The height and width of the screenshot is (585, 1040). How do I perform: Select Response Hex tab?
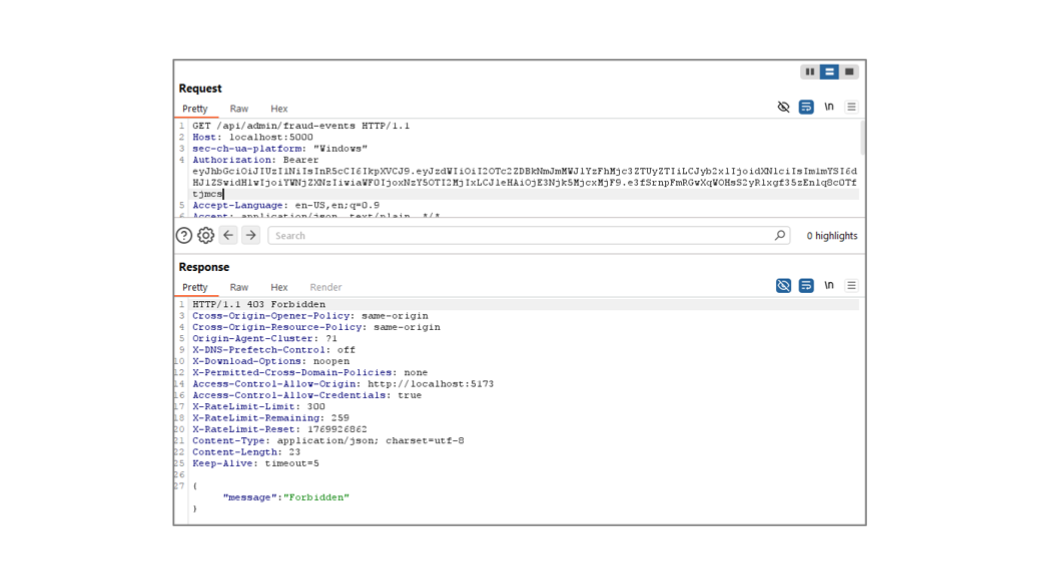pyautogui.click(x=279, y=287)
